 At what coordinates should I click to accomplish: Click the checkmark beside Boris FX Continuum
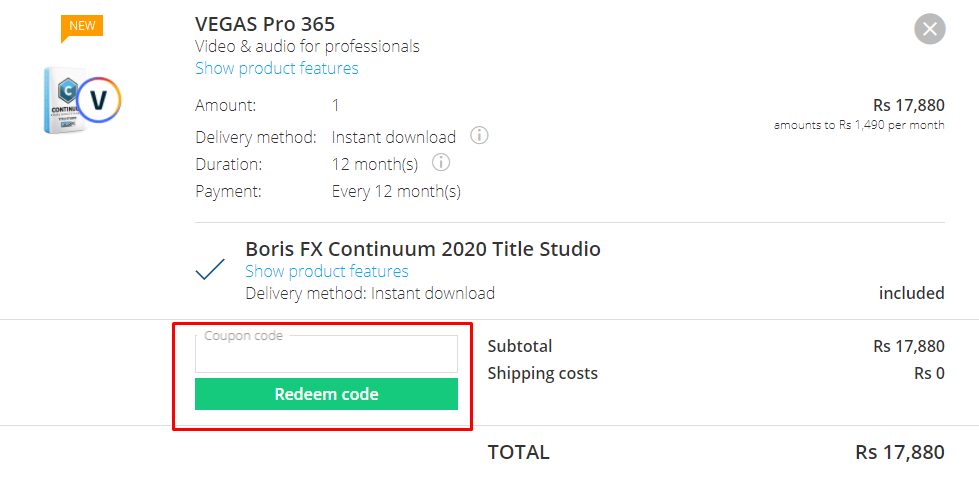pyautogui.click(x=210, y=270)
